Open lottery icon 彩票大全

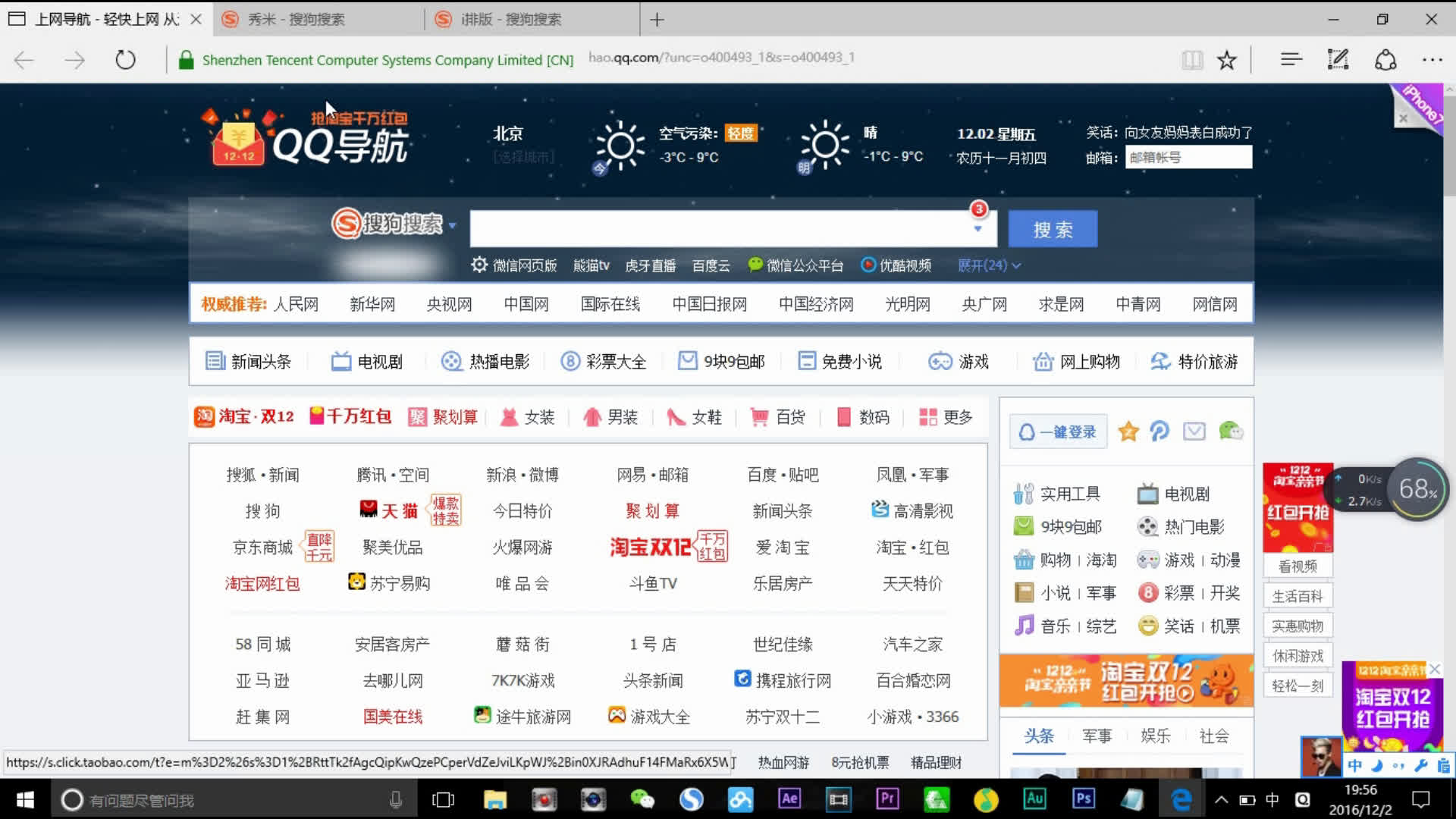coord(570,361)
